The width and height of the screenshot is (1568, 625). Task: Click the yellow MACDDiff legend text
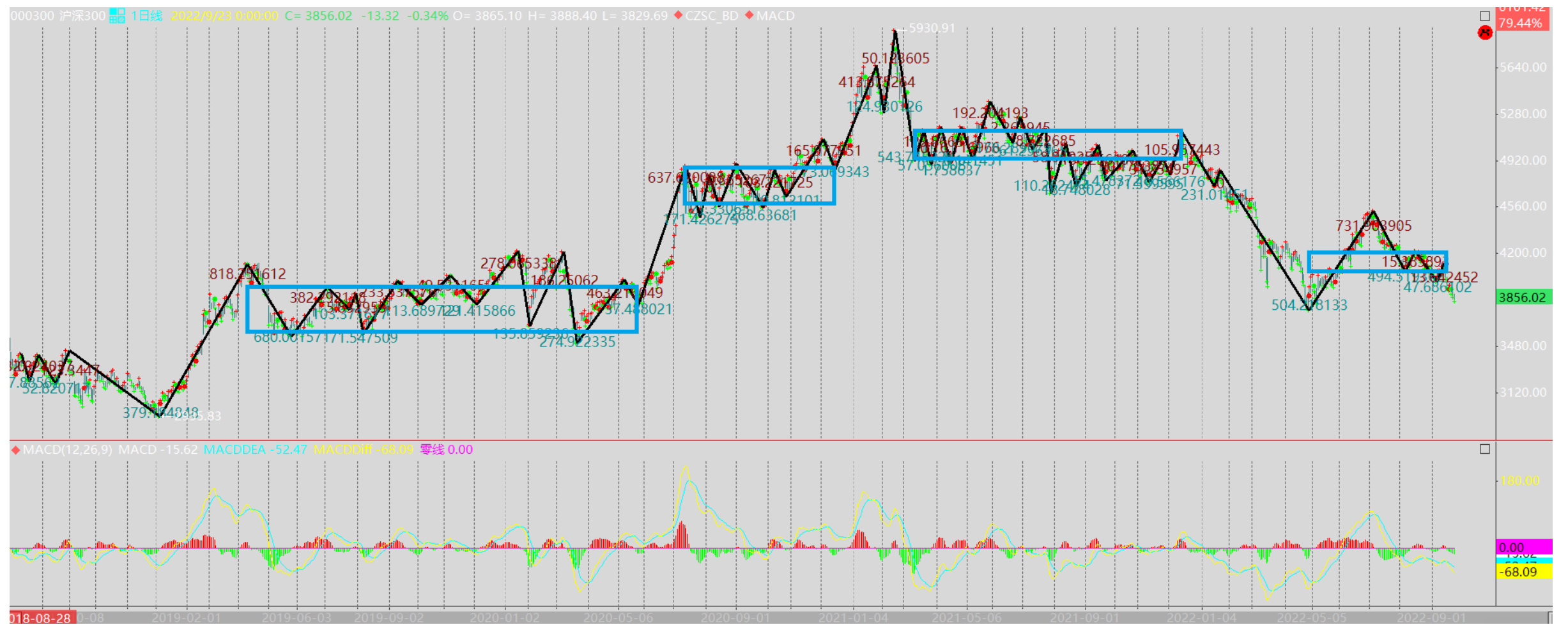pos(363,450)
